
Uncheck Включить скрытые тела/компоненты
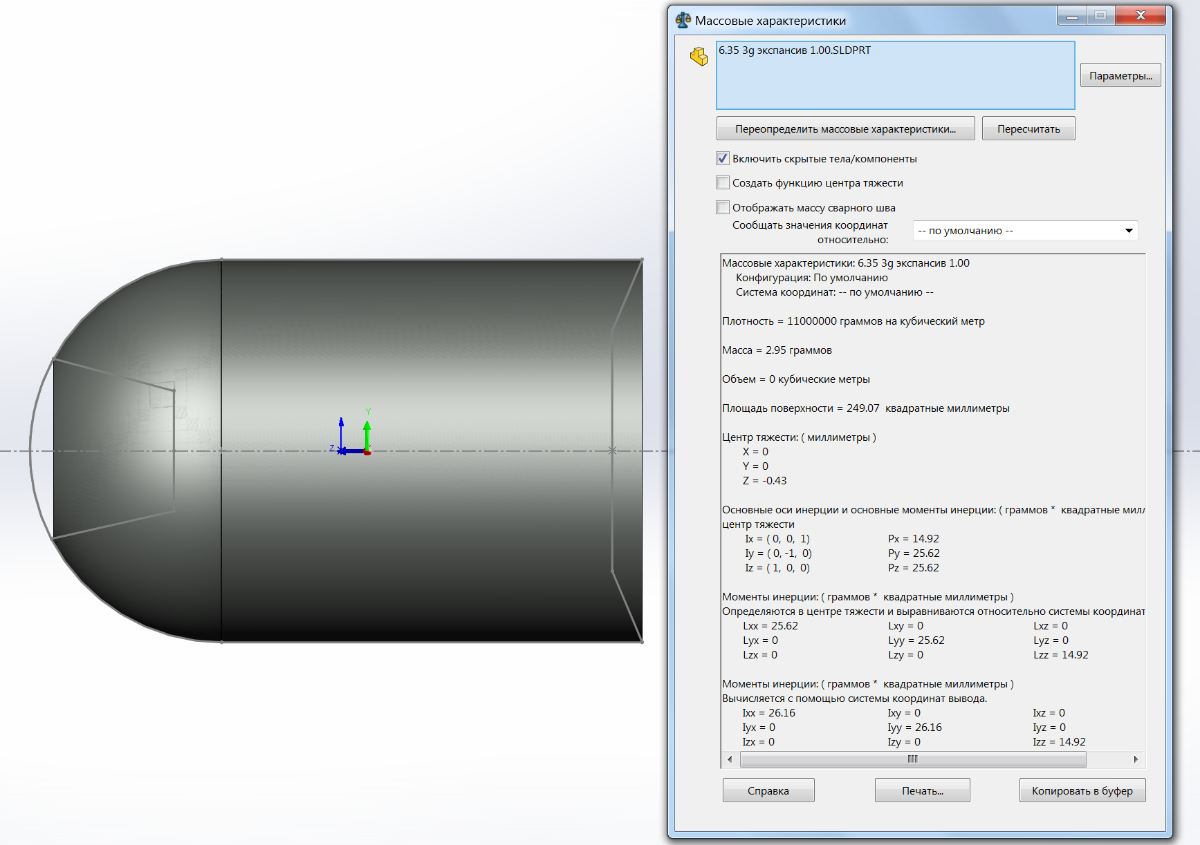723,158
